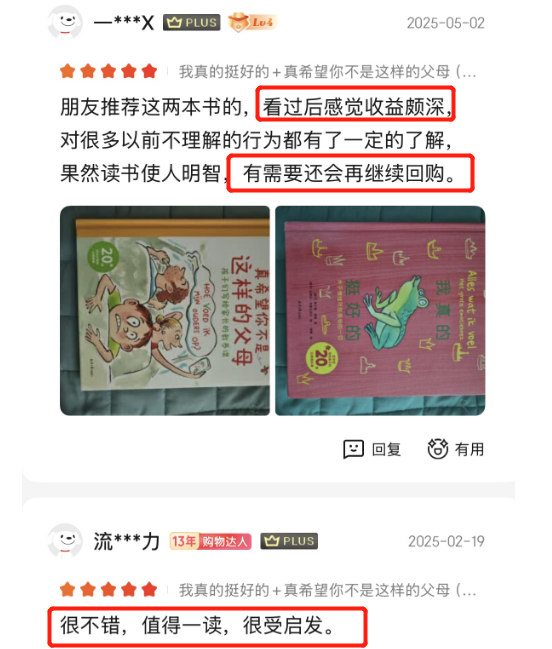Tap the PLUS badge beside 一***X
Viewport: 552px width, 649px height.
pyautogui.click(x=192, y=22)
